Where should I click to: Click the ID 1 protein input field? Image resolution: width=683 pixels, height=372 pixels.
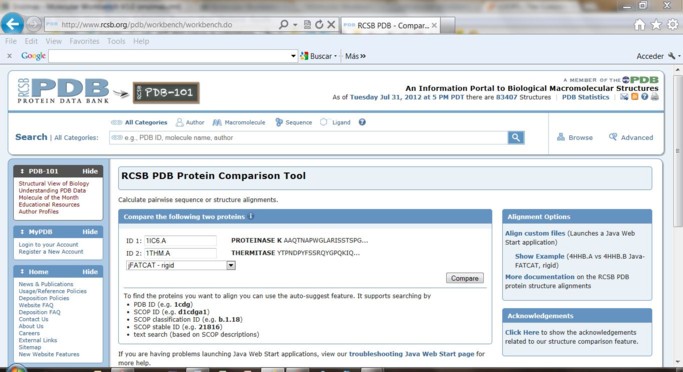point(180,240)
